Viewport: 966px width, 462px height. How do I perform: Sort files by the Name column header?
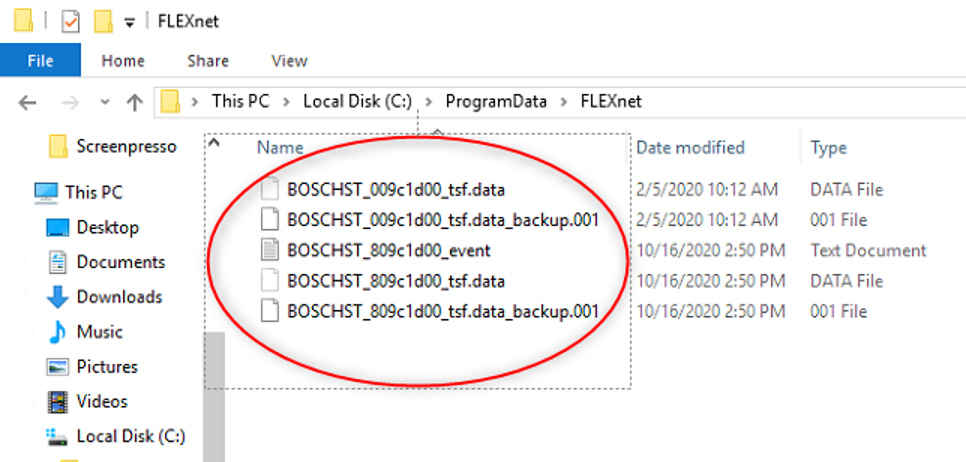pos(280,147)
